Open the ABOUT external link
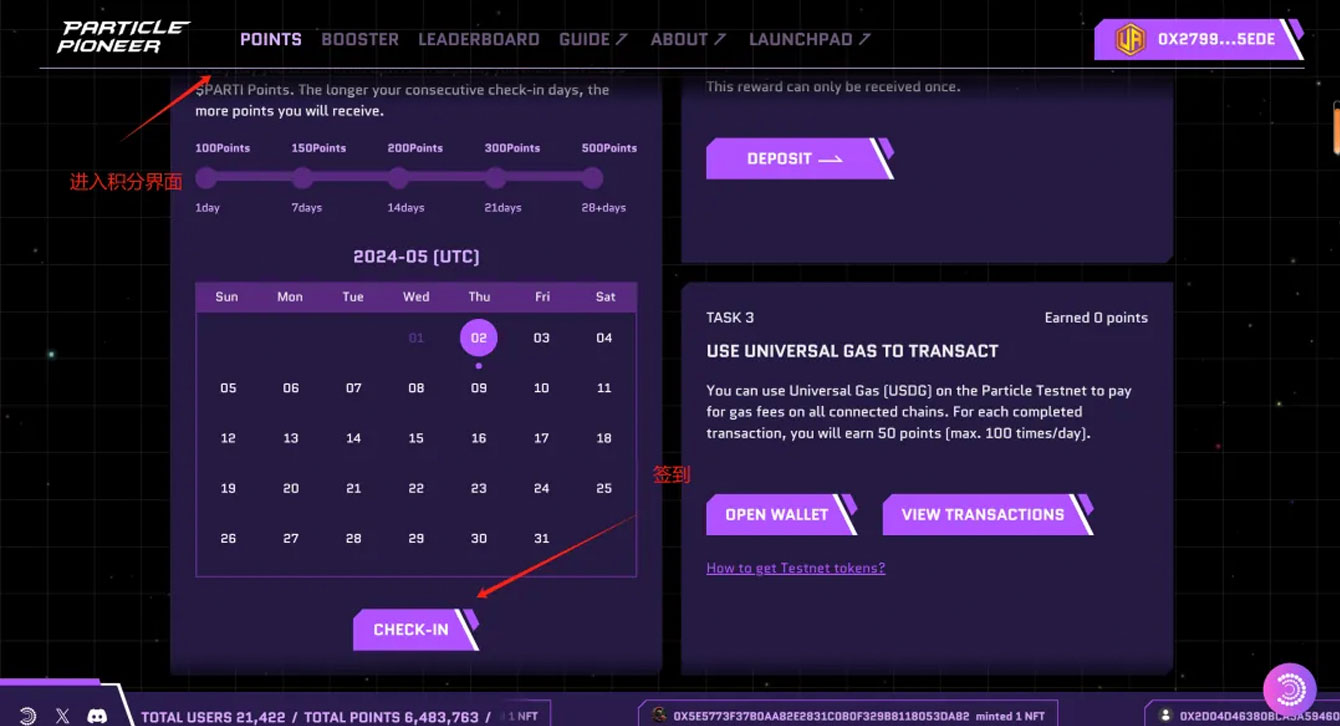 (688, 39)
